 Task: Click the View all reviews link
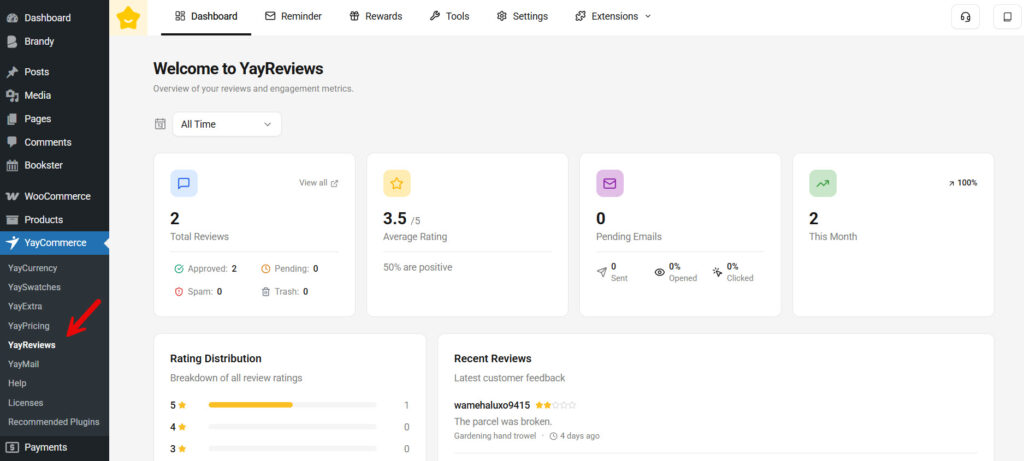pos(319,183)
